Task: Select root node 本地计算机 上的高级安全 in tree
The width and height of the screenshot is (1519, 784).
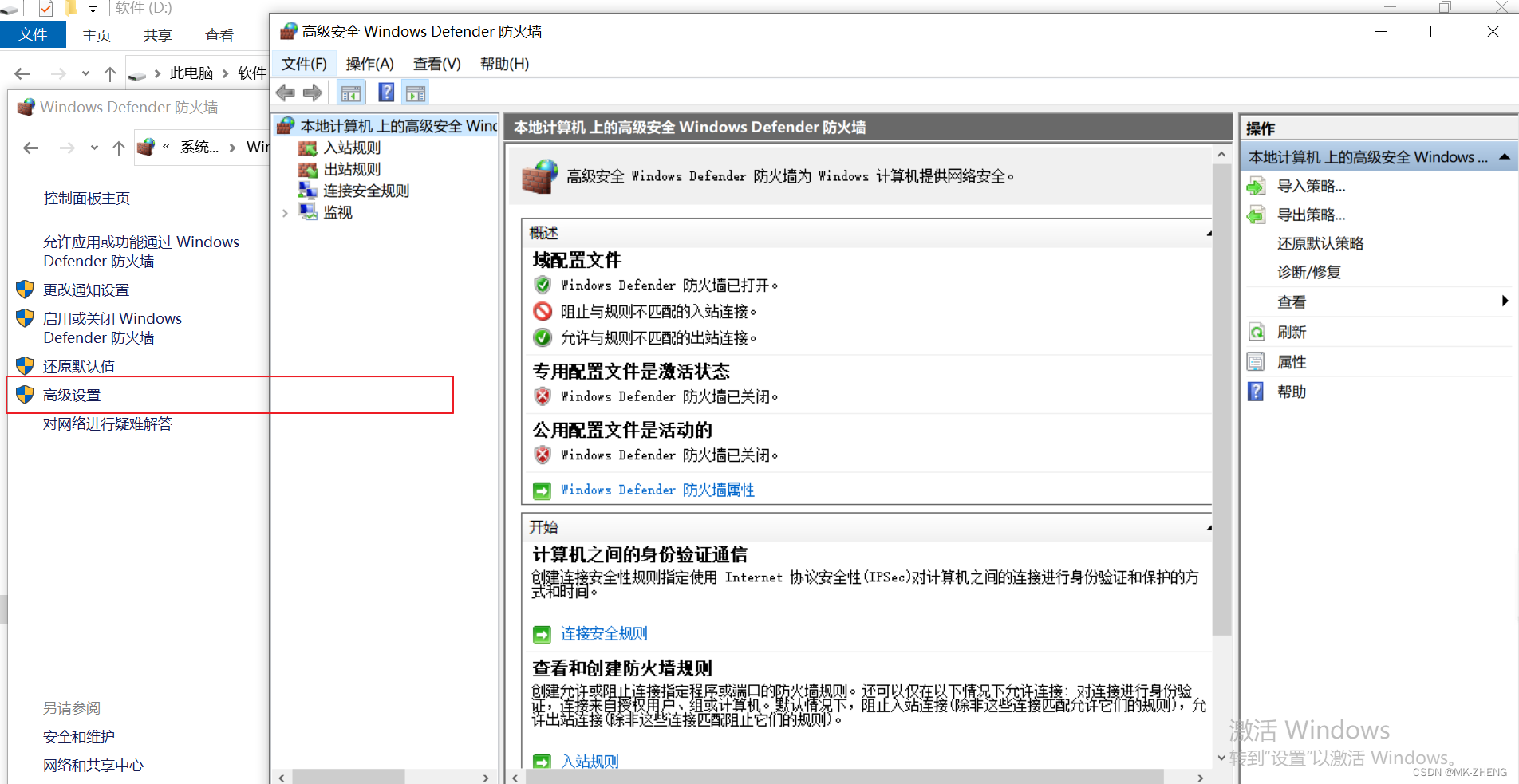Action: coord(399,126)
